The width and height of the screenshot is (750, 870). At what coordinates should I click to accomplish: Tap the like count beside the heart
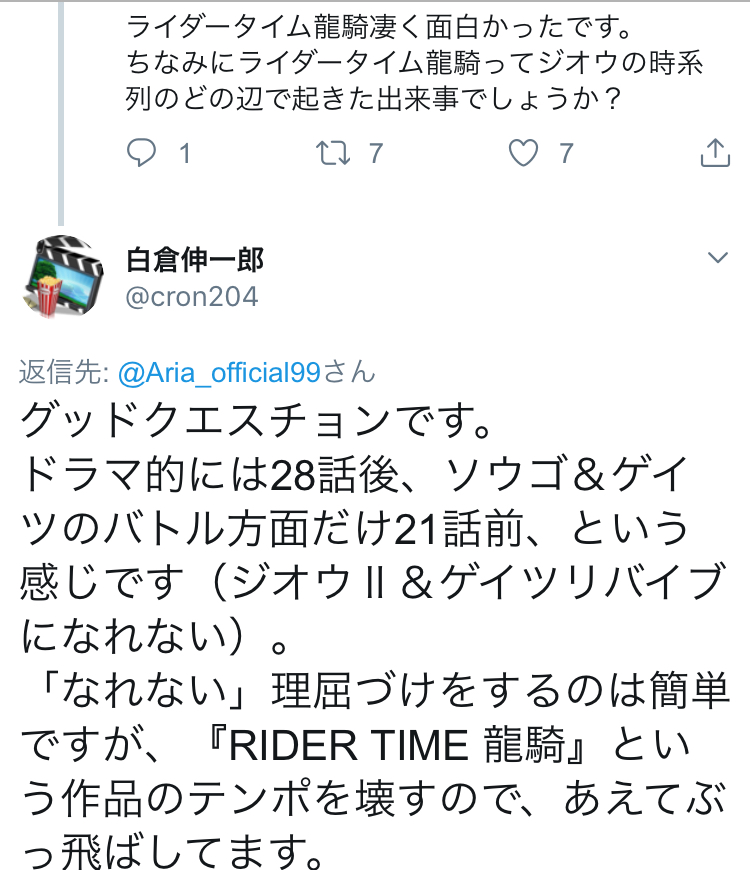coord(566,153)
